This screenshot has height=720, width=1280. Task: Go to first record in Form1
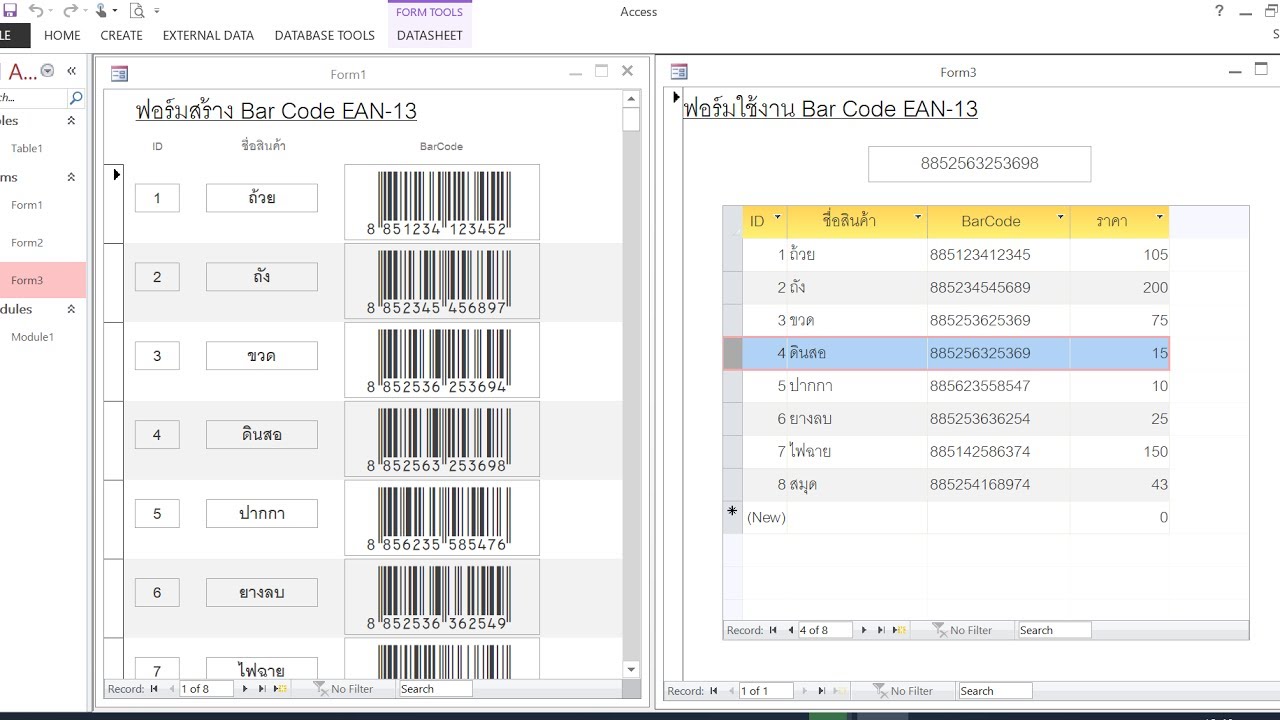click(x=154, y=689)
